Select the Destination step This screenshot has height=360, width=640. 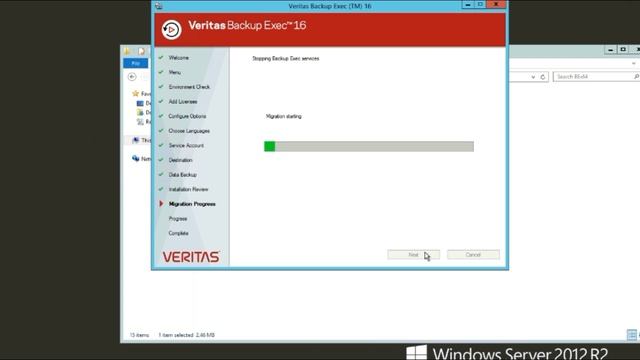click(x=180, y=160)
